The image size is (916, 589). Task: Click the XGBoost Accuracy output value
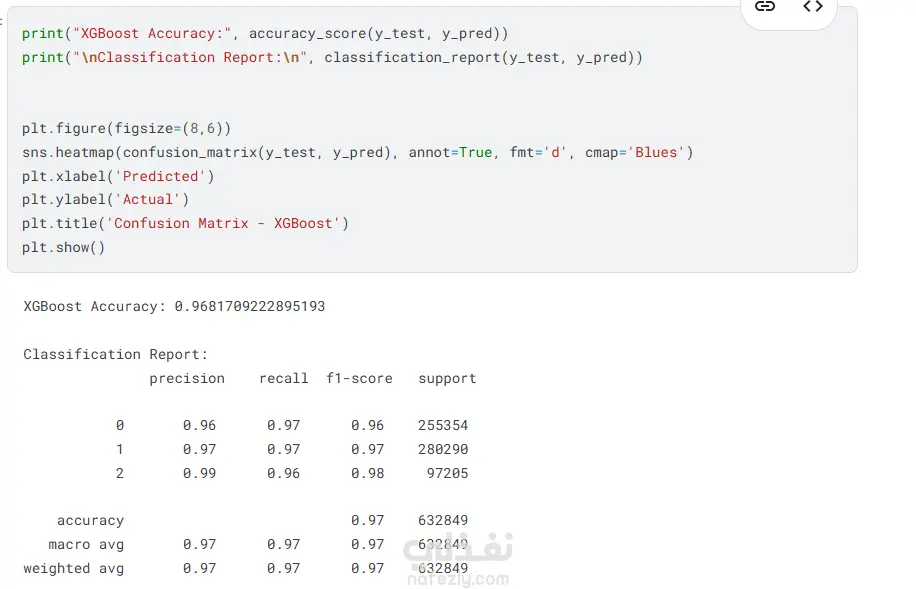[249, 306]
